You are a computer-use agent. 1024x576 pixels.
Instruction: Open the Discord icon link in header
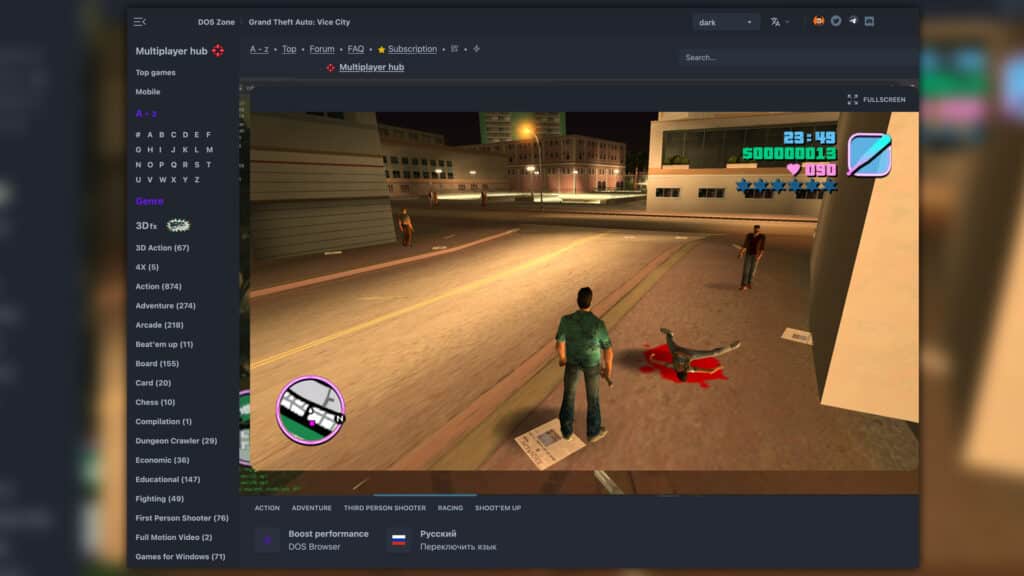[x=869, y=21]
